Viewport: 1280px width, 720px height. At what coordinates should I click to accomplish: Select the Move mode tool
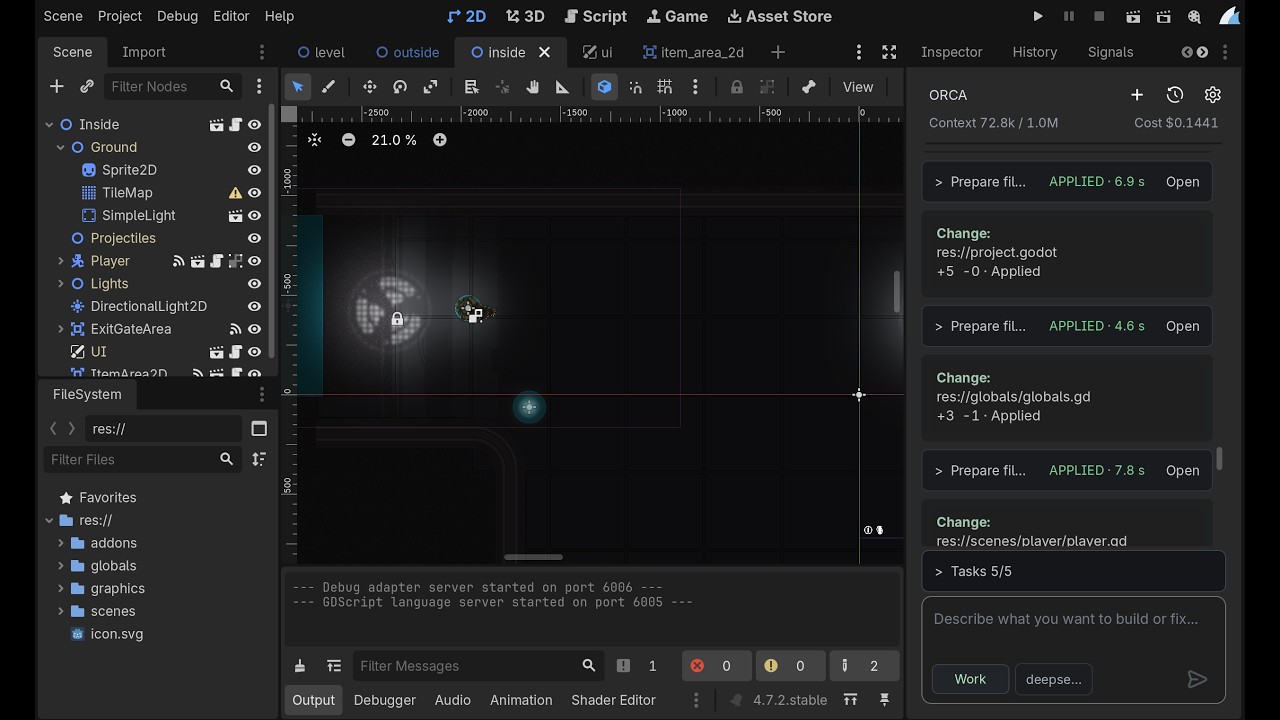[369, 87]
